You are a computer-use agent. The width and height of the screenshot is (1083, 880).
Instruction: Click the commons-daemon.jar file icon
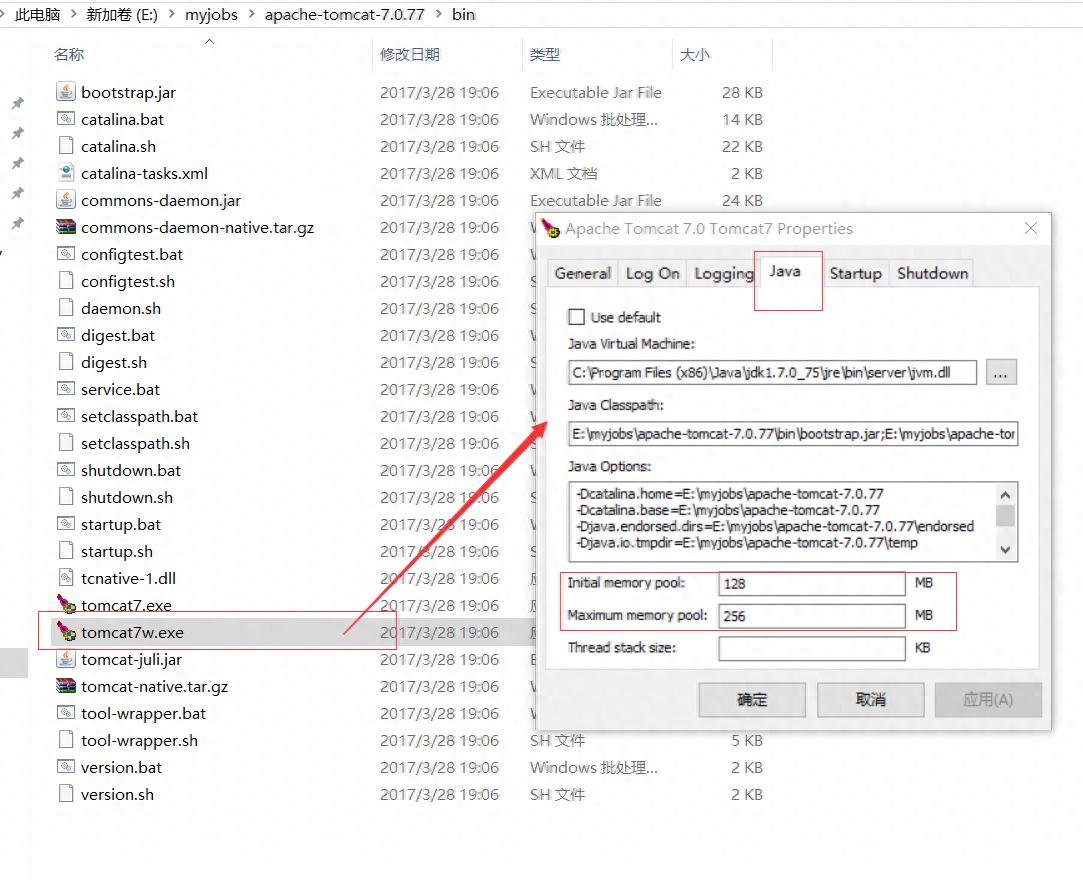pyautogui.click(x=66, y=200)
